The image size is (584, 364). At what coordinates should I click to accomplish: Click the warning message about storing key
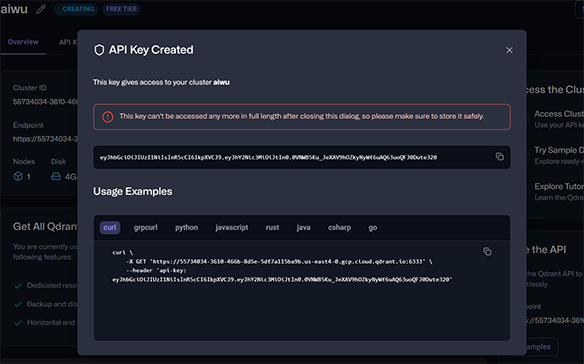point(302,116)
